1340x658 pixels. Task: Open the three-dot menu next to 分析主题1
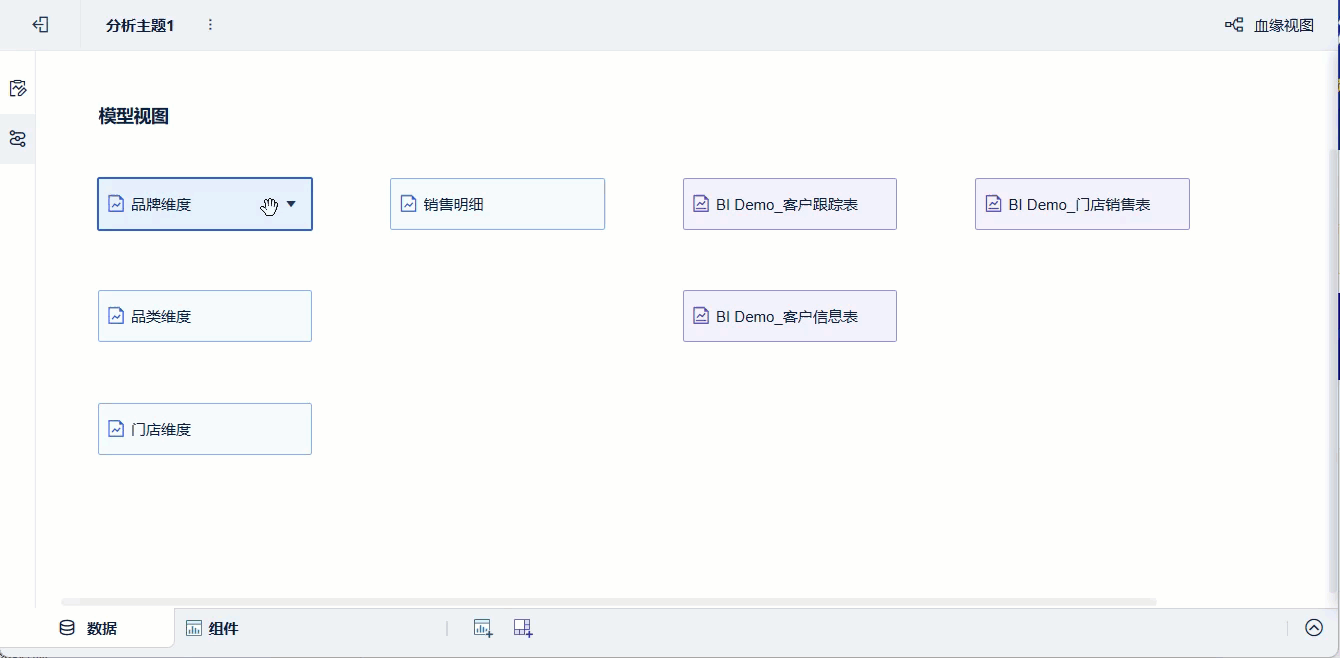tap(210, 25)
